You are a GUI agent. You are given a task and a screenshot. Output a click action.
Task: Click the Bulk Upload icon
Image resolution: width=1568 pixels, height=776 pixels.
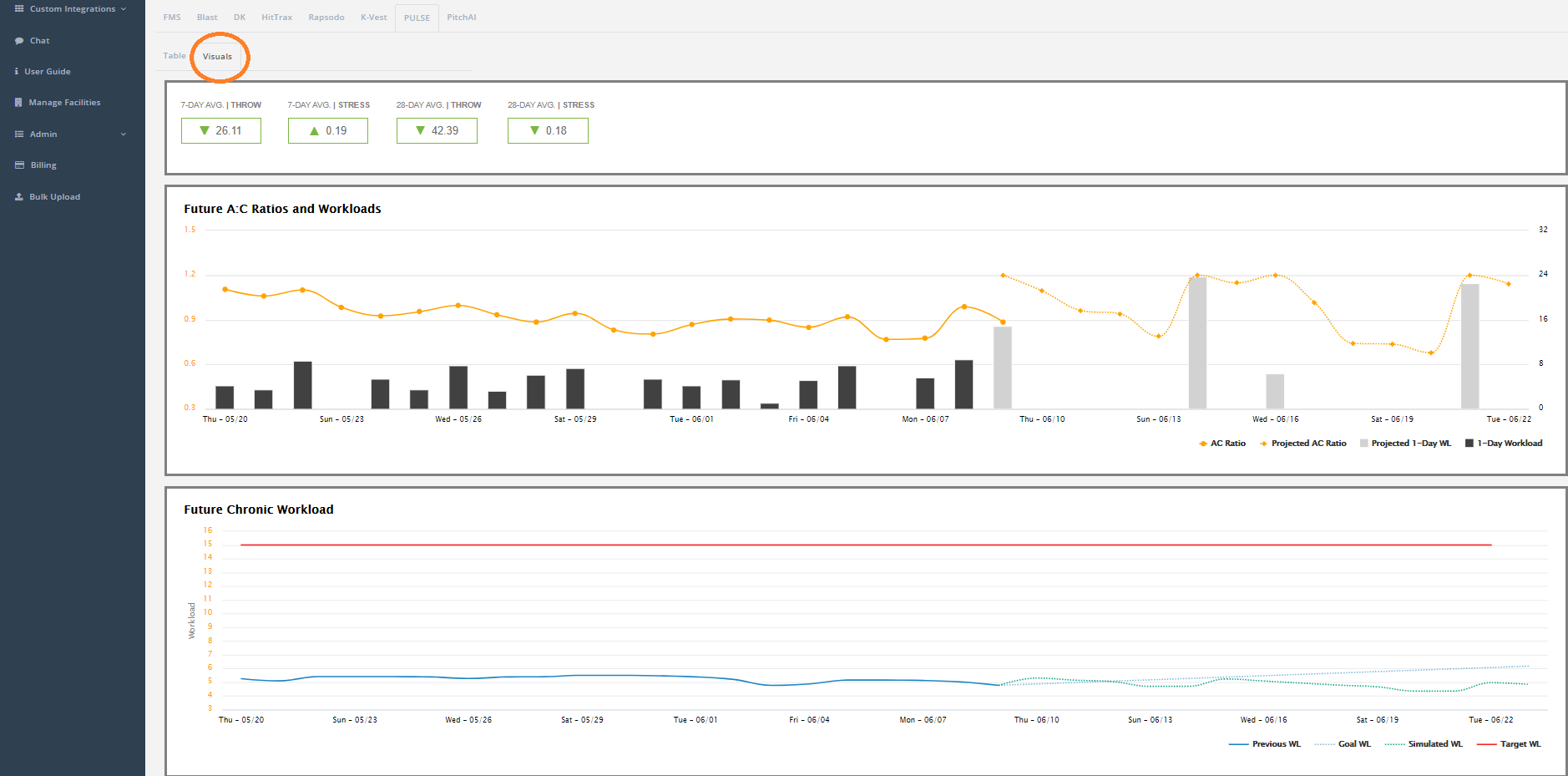click(x=19, y=197)
